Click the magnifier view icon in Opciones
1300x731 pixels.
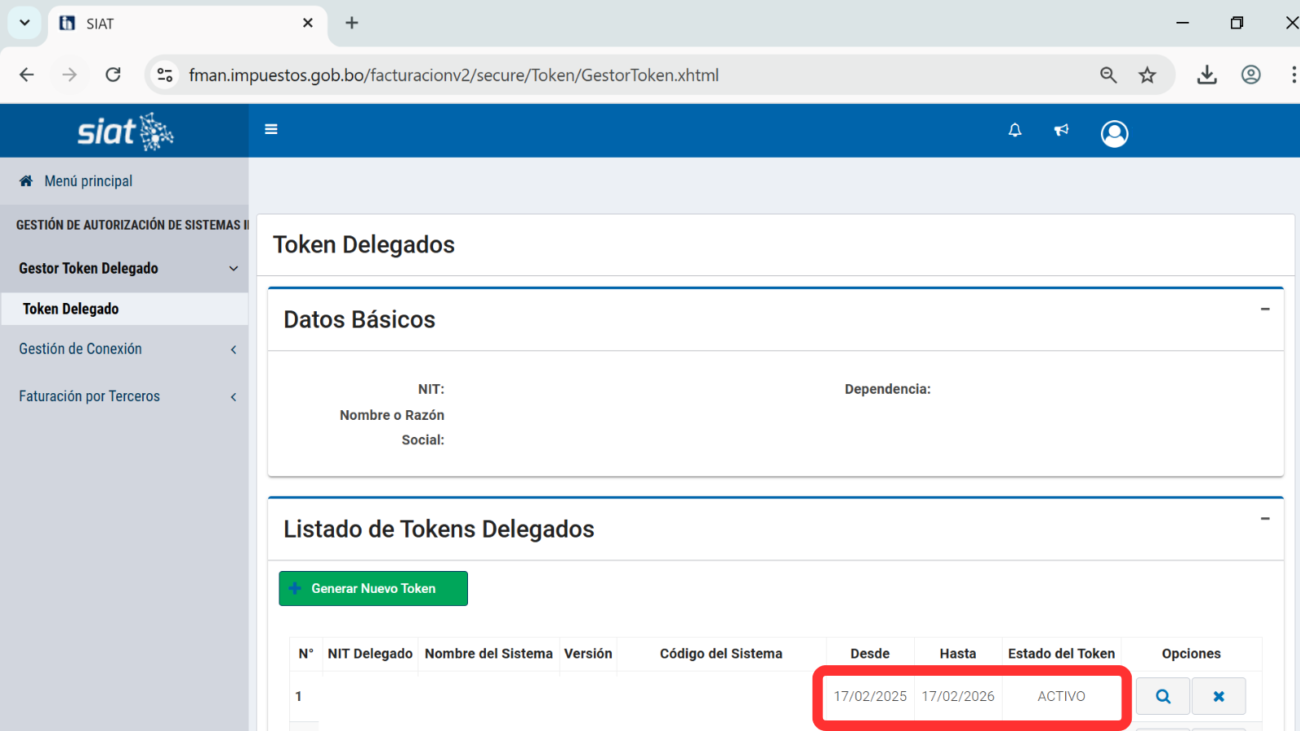pos(1162,696)
